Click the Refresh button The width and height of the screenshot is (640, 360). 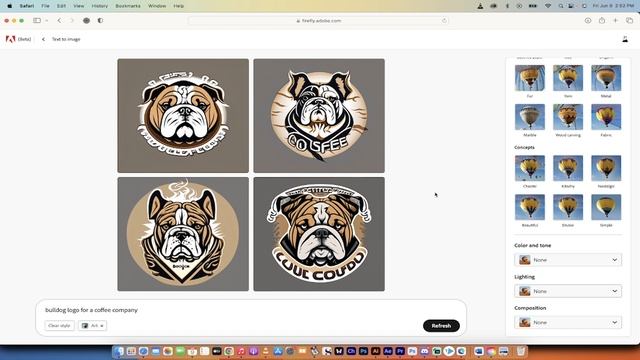441,326
